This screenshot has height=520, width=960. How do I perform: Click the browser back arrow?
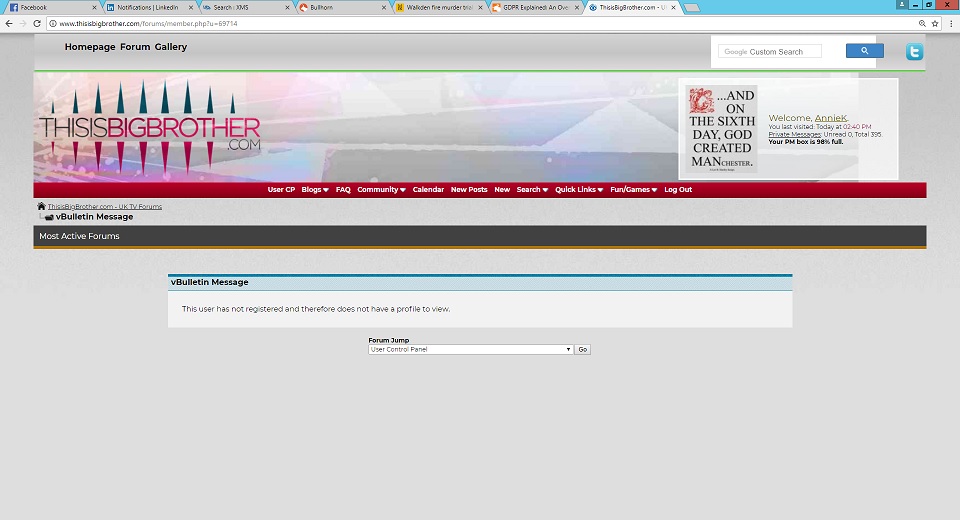coord(9,23)
